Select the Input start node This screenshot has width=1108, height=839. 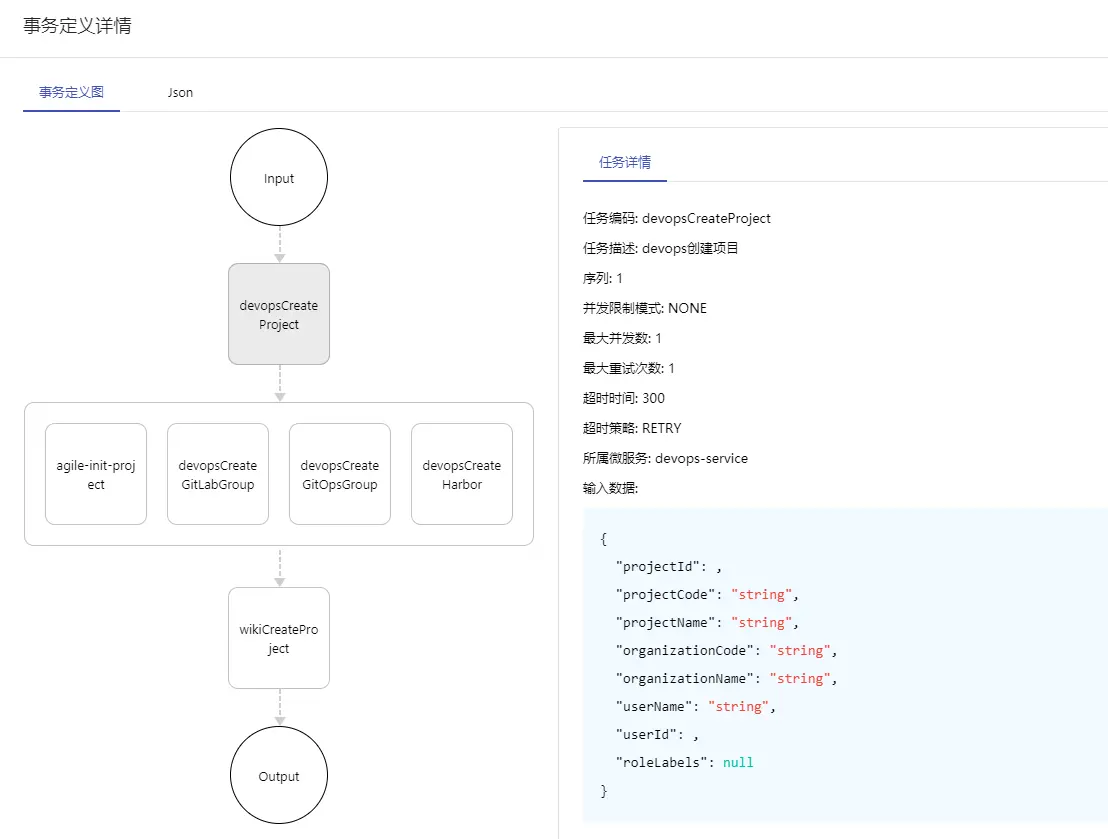click(x=279, y=177)
